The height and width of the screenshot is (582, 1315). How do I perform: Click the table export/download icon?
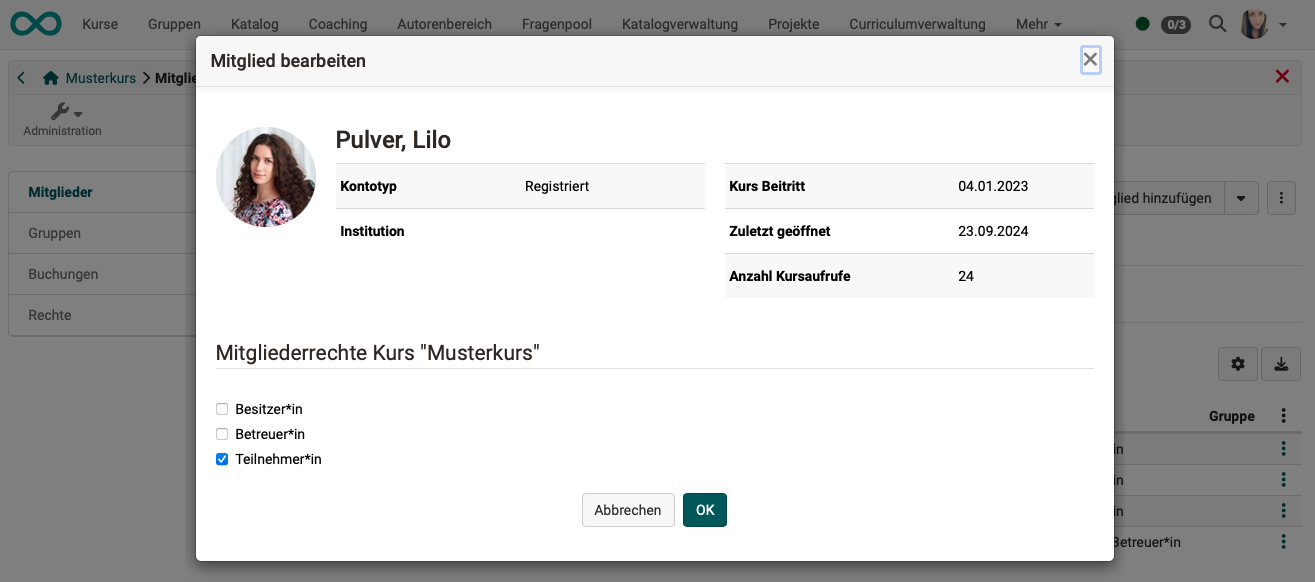coord(1281,364)
